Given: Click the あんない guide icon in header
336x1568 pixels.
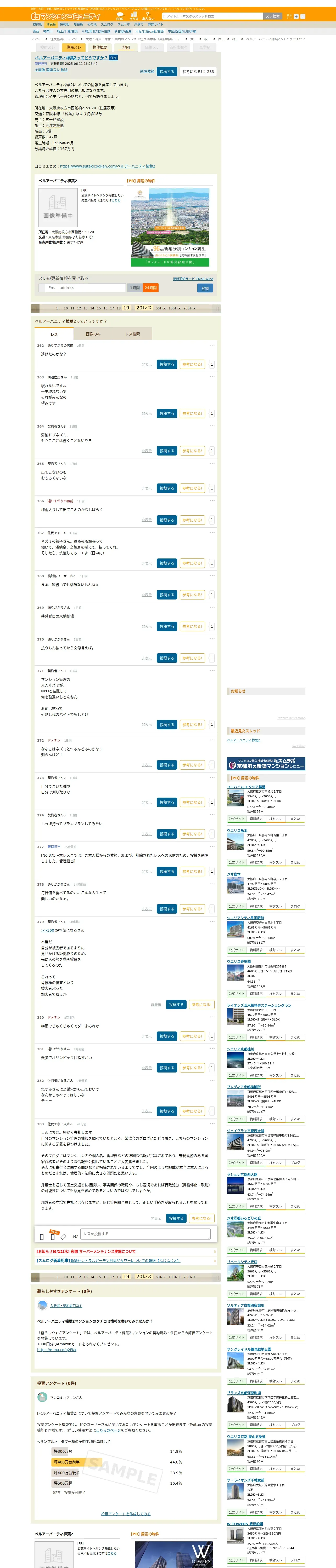Looking at the screenshot, I should coord(148,16).
